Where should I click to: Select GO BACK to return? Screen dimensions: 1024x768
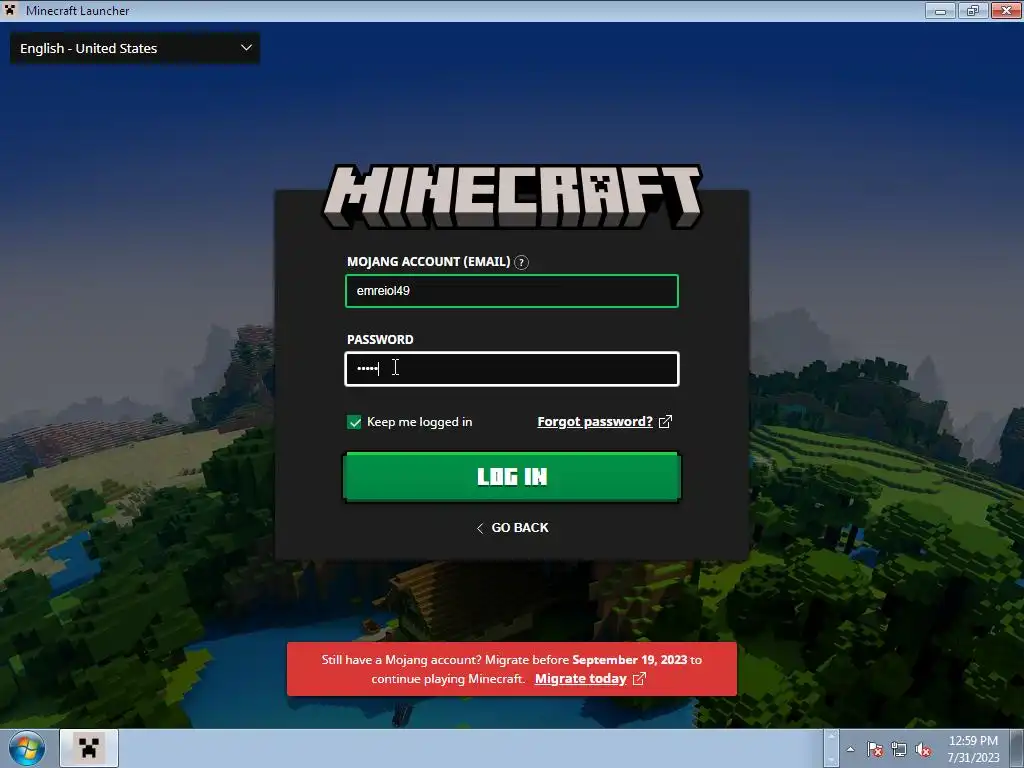point(513,528)
